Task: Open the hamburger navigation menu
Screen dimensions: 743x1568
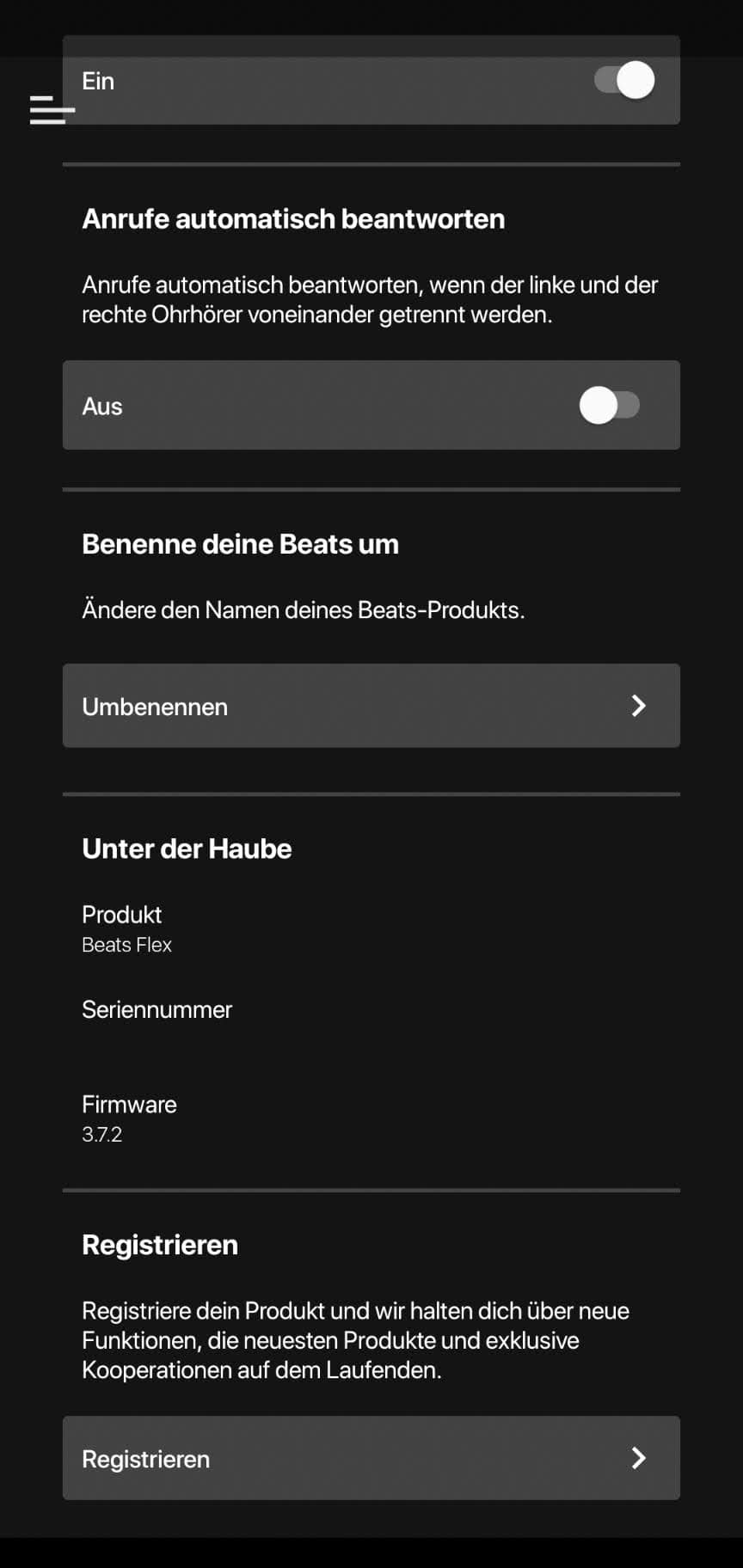Action: (52, 110)
